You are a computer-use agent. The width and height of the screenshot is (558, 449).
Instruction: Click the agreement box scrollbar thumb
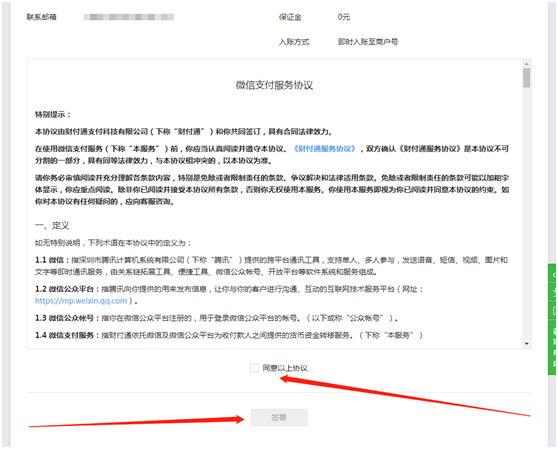(527, 78)
